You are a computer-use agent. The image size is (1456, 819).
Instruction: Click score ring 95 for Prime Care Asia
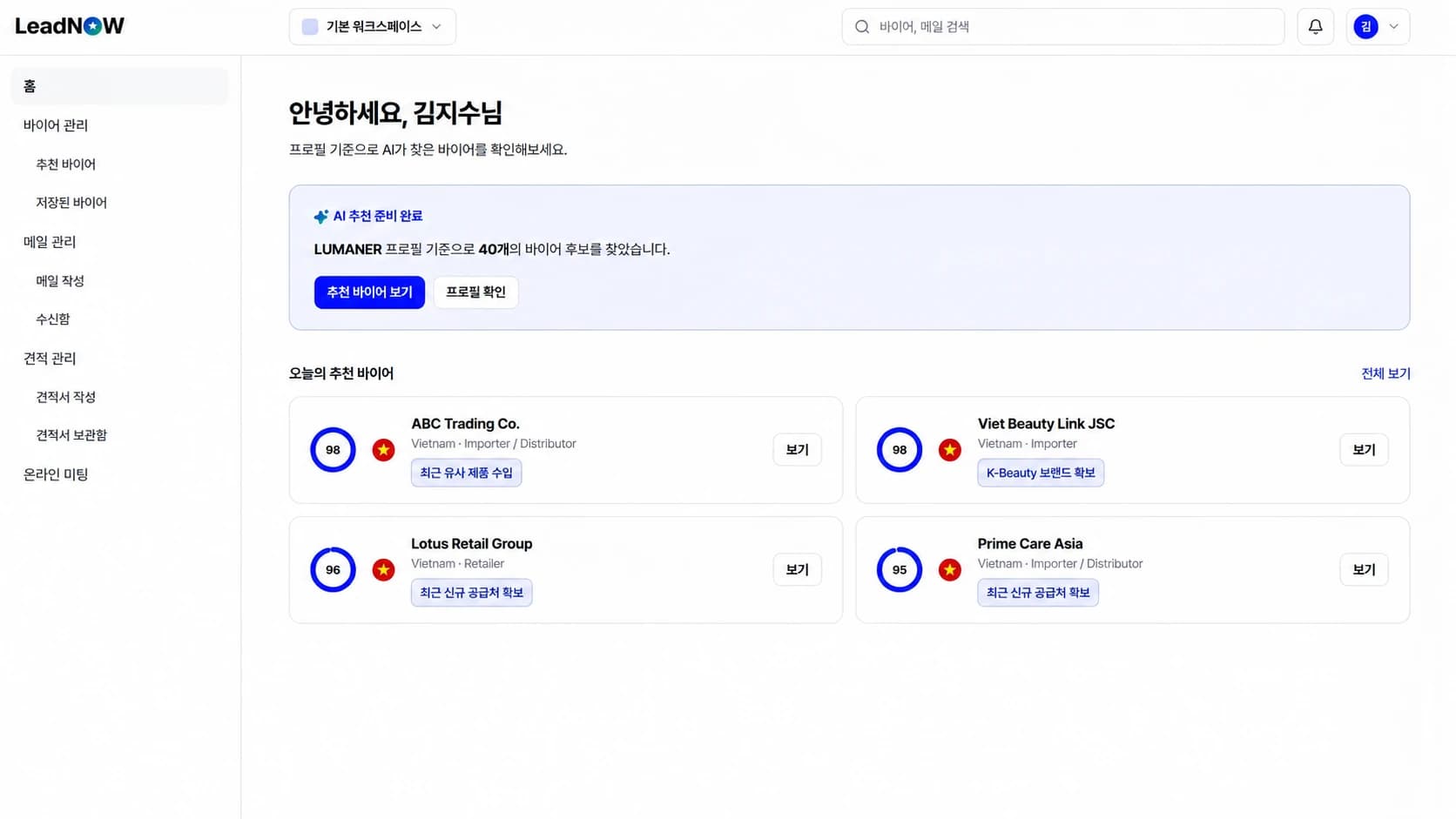click(900, 570)
